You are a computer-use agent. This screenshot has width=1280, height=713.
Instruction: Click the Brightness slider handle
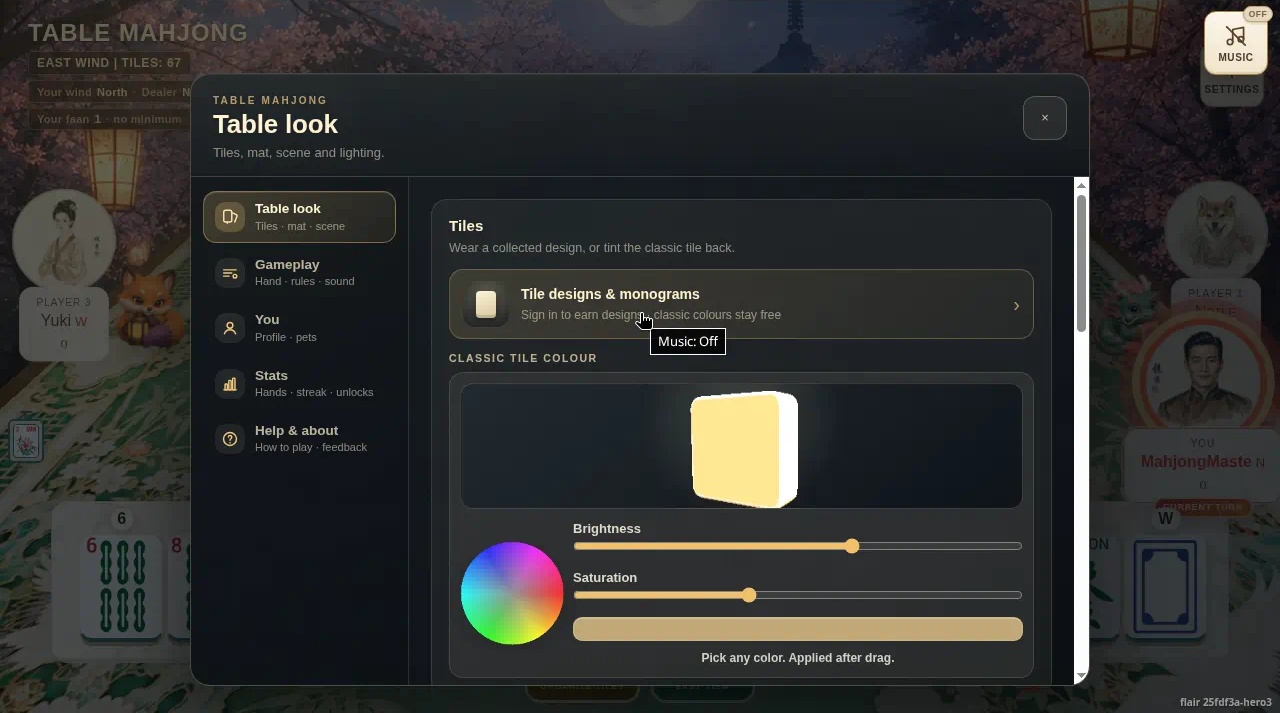[852, 546]
